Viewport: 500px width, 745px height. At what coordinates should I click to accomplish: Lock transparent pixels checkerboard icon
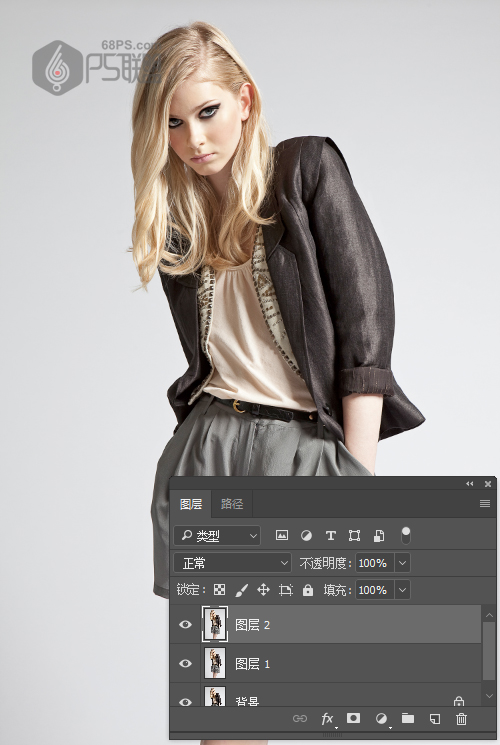click(x=219, y=590)
